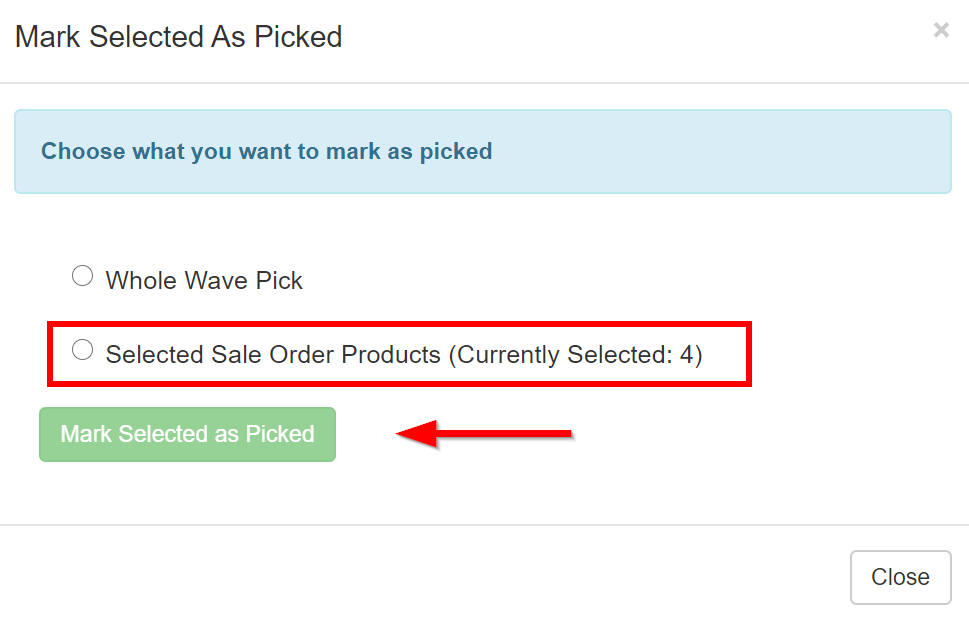This screenshot has height=619, width=969.
Task: Click the green picking confirmation button
Action: click(187, 434)
